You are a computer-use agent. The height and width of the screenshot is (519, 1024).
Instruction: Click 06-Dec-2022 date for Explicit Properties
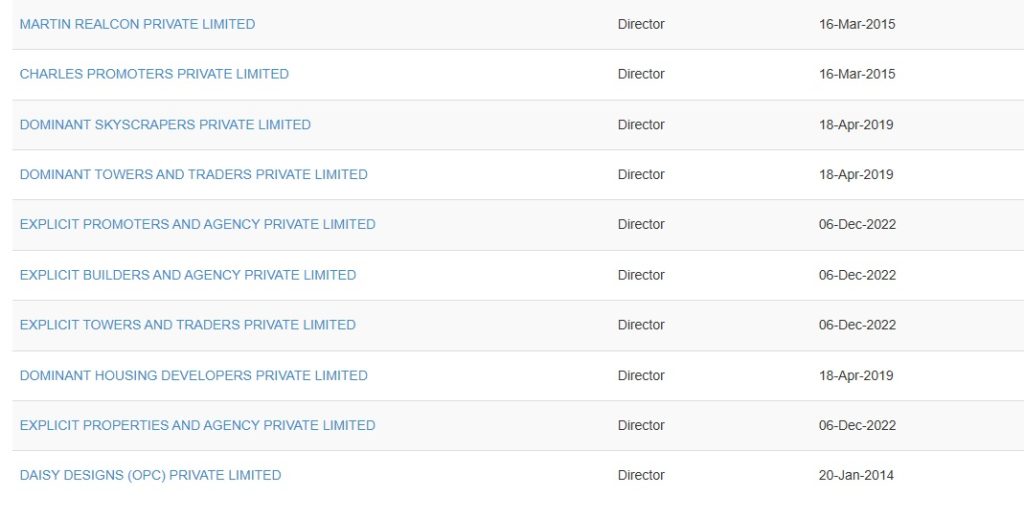[857, 426]
